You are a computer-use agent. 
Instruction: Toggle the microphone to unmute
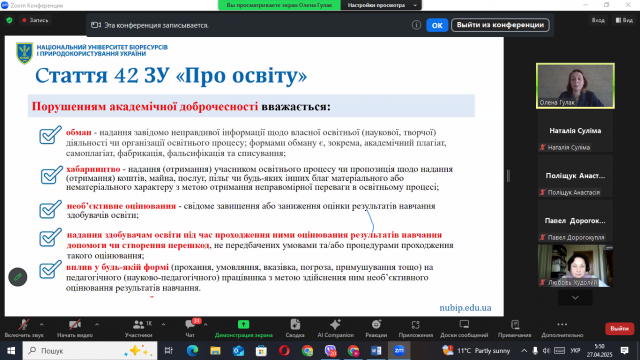(24, 325)
